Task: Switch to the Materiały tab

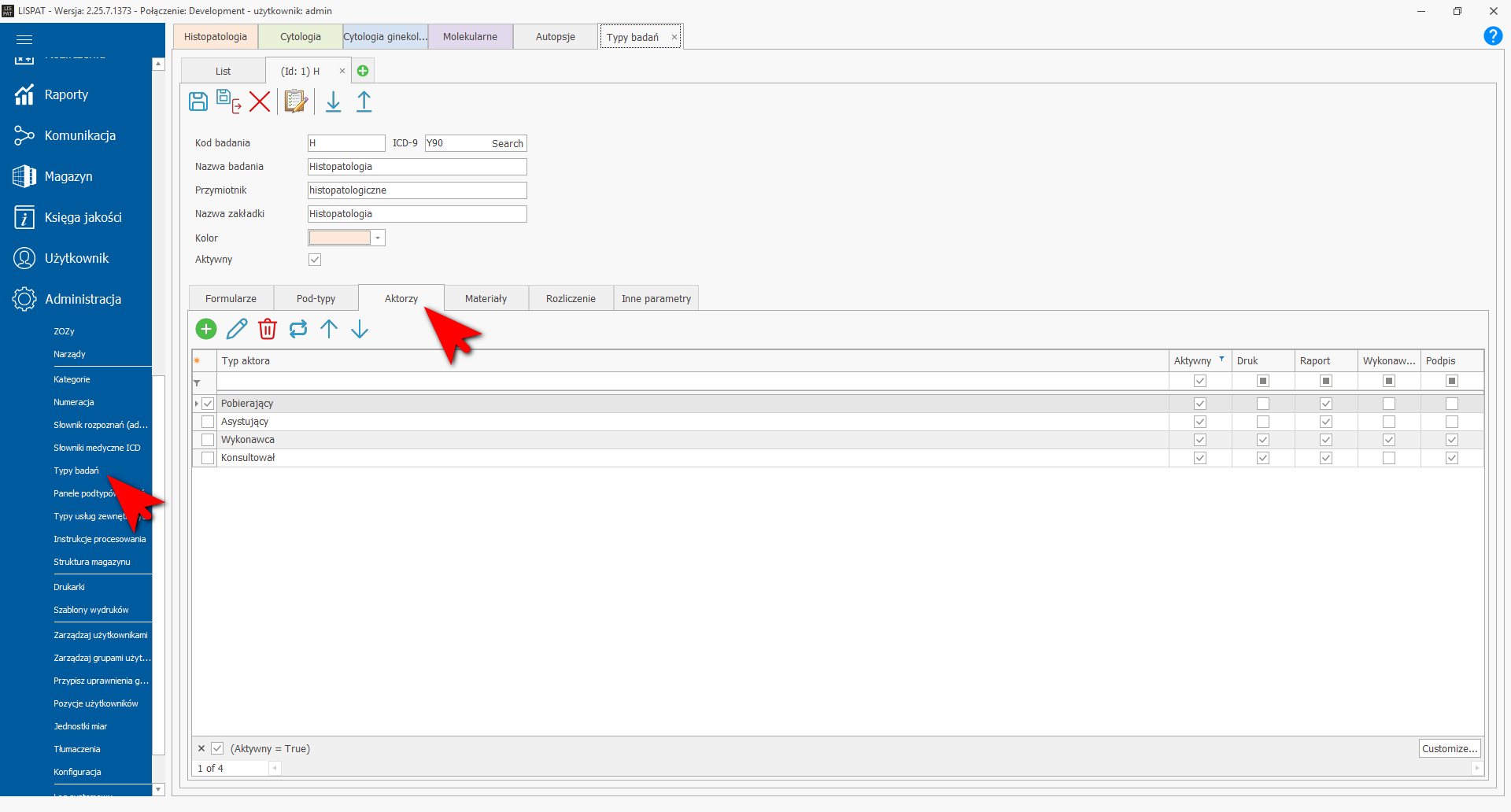Action: tap(486, 299)
